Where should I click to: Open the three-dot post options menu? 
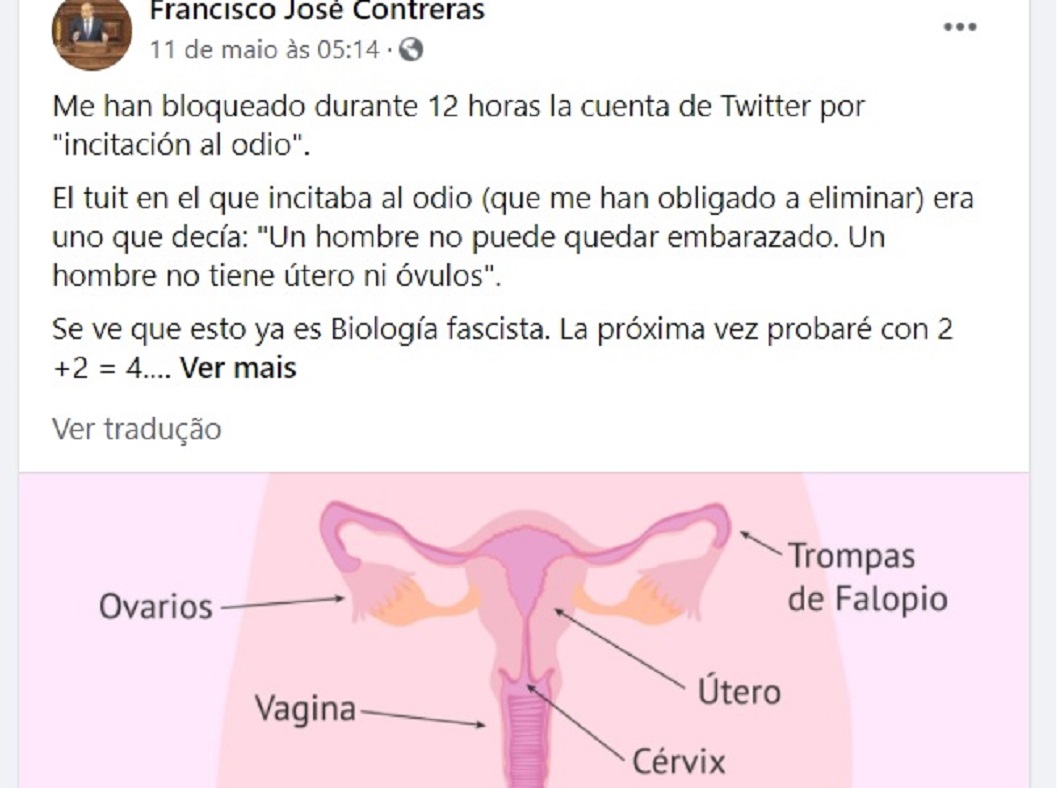point(959,27)
